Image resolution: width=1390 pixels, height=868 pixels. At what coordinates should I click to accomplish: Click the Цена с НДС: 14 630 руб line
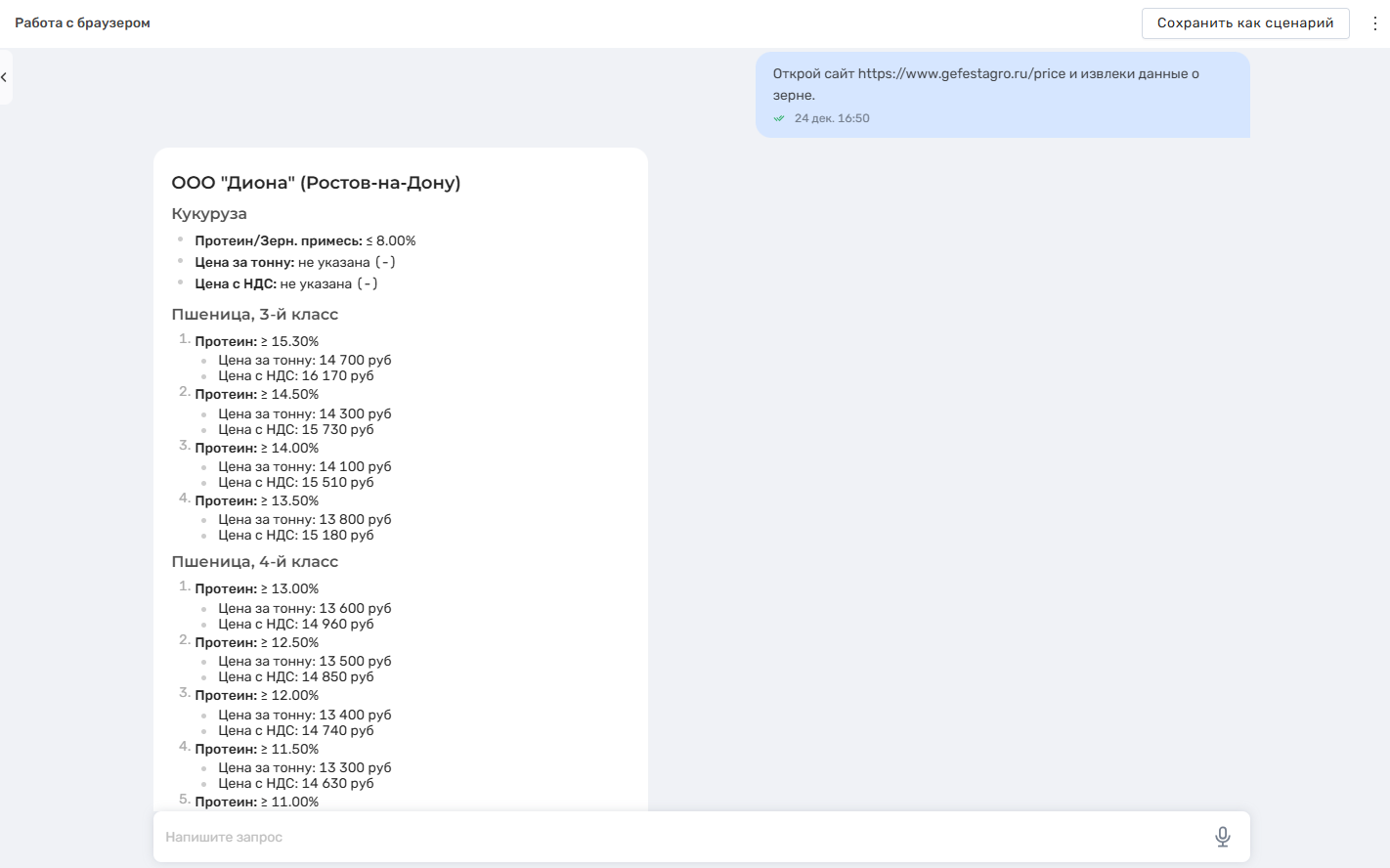click(x=295, y=783)
